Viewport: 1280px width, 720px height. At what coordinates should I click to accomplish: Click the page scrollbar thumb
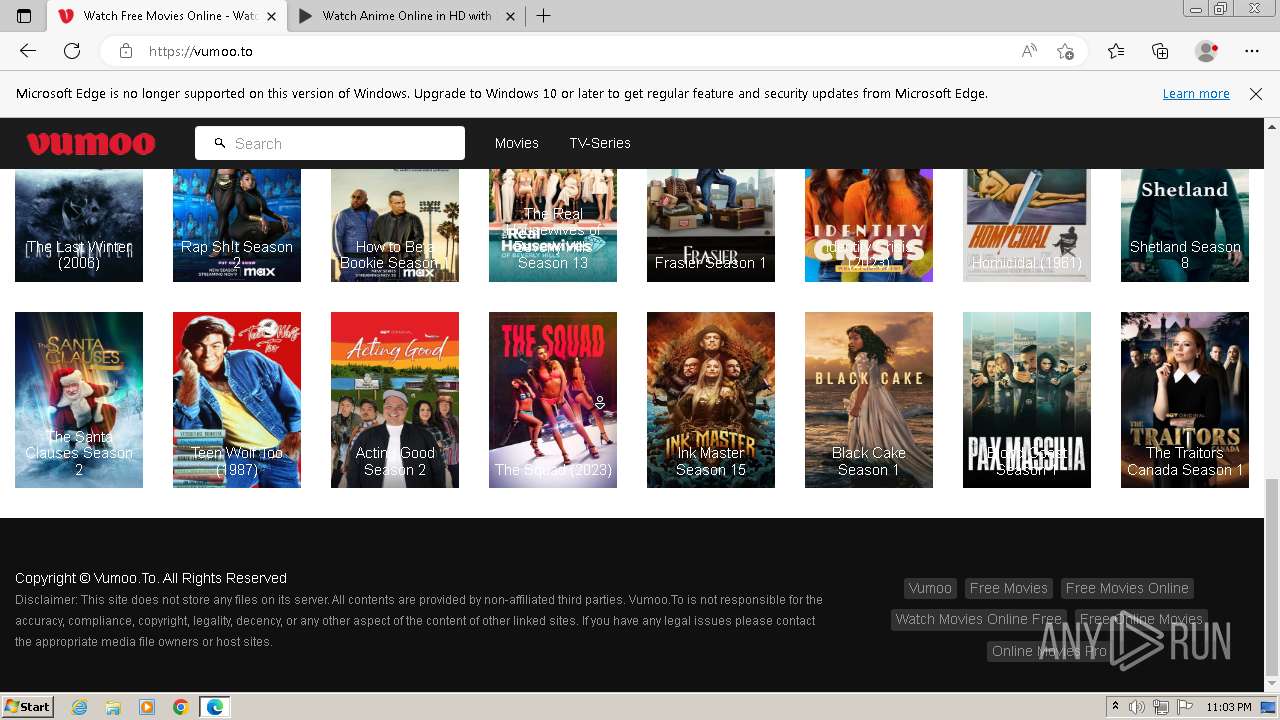point(1272,578)
